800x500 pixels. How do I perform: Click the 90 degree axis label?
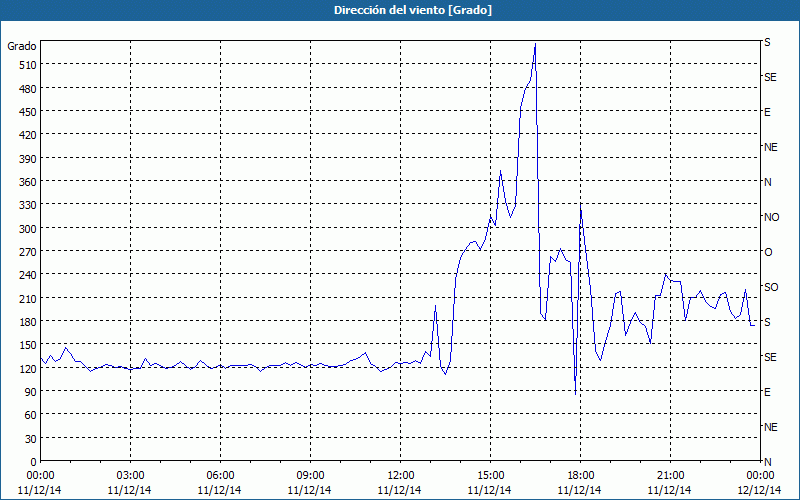pyautogui.click(x=30, y=392)
